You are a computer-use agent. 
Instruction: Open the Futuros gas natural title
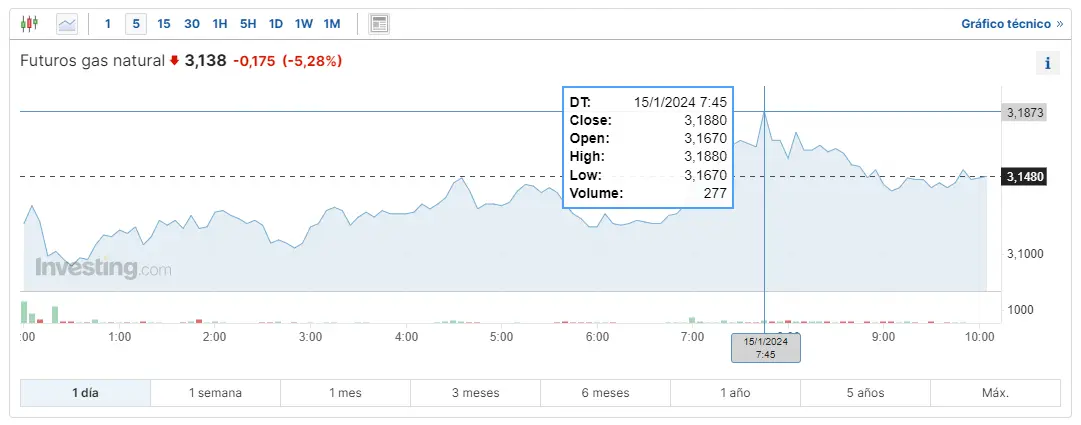pyautogui.click(x=92, y=61)
